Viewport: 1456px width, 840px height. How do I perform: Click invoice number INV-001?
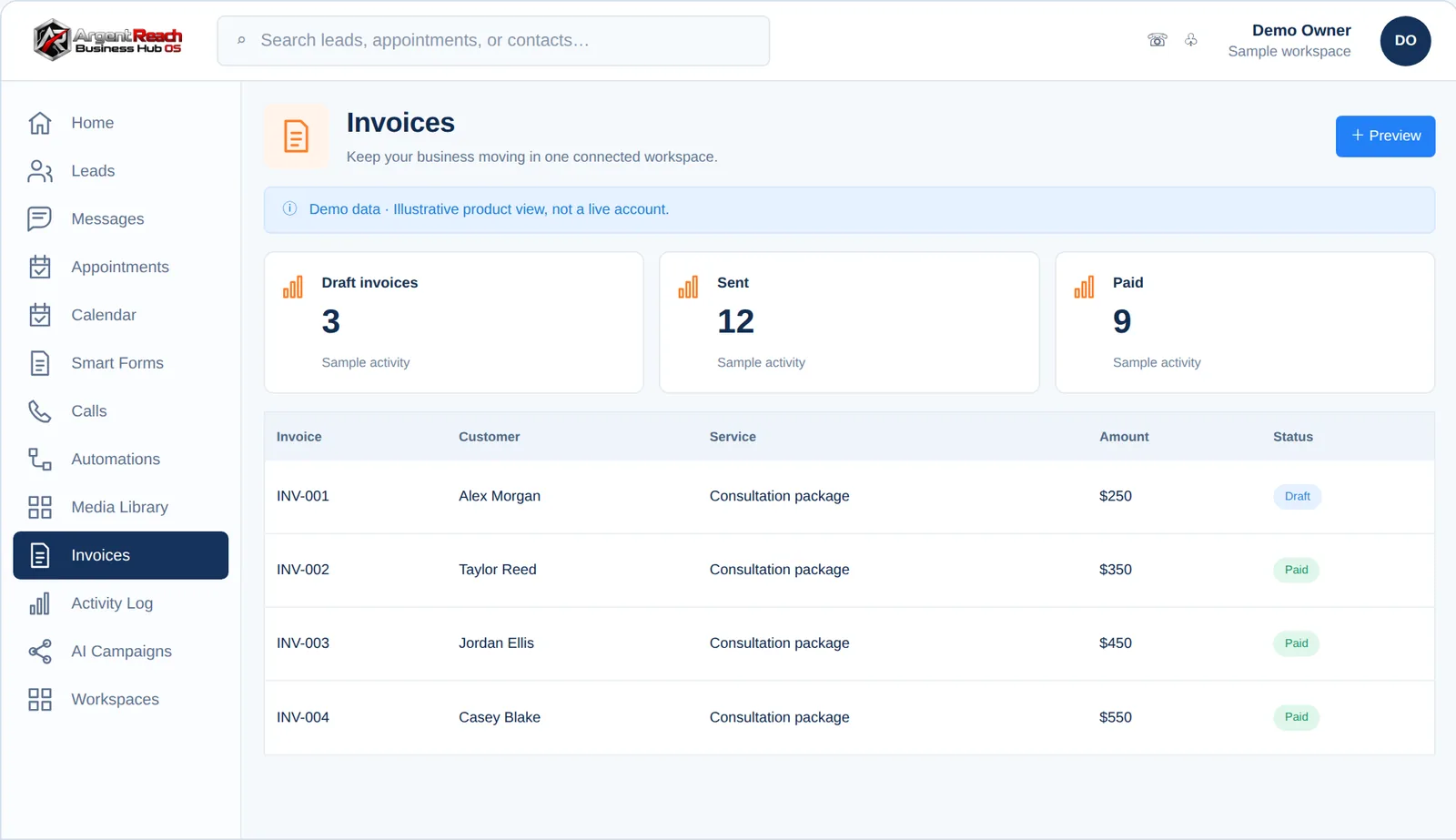[303, 496]
